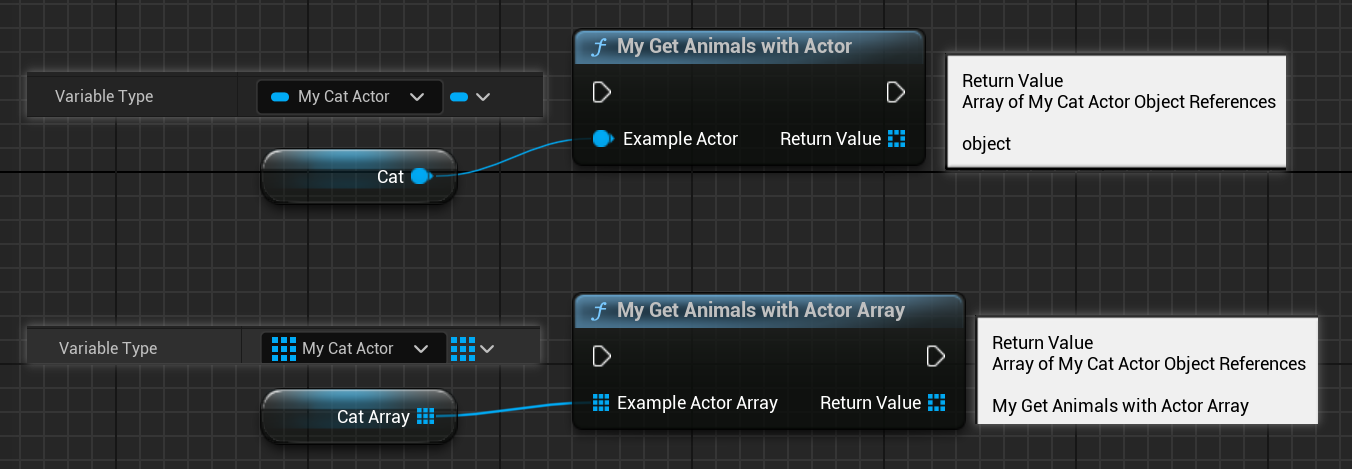Click output exec pin of Actor Array node
This screenshot has height=469, width=1352.
936,356
